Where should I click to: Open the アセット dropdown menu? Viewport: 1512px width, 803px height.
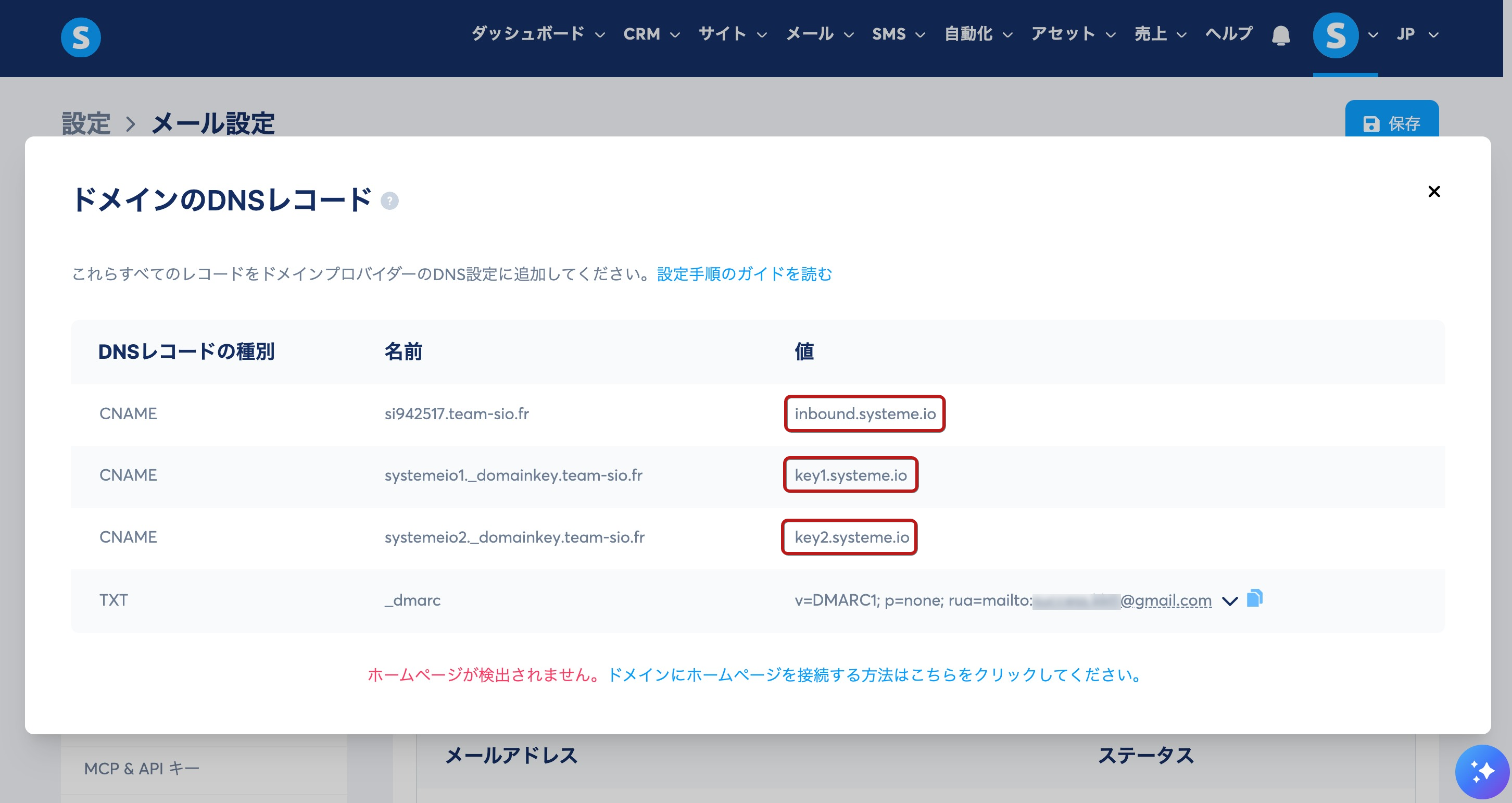(x=1074, y=34)
